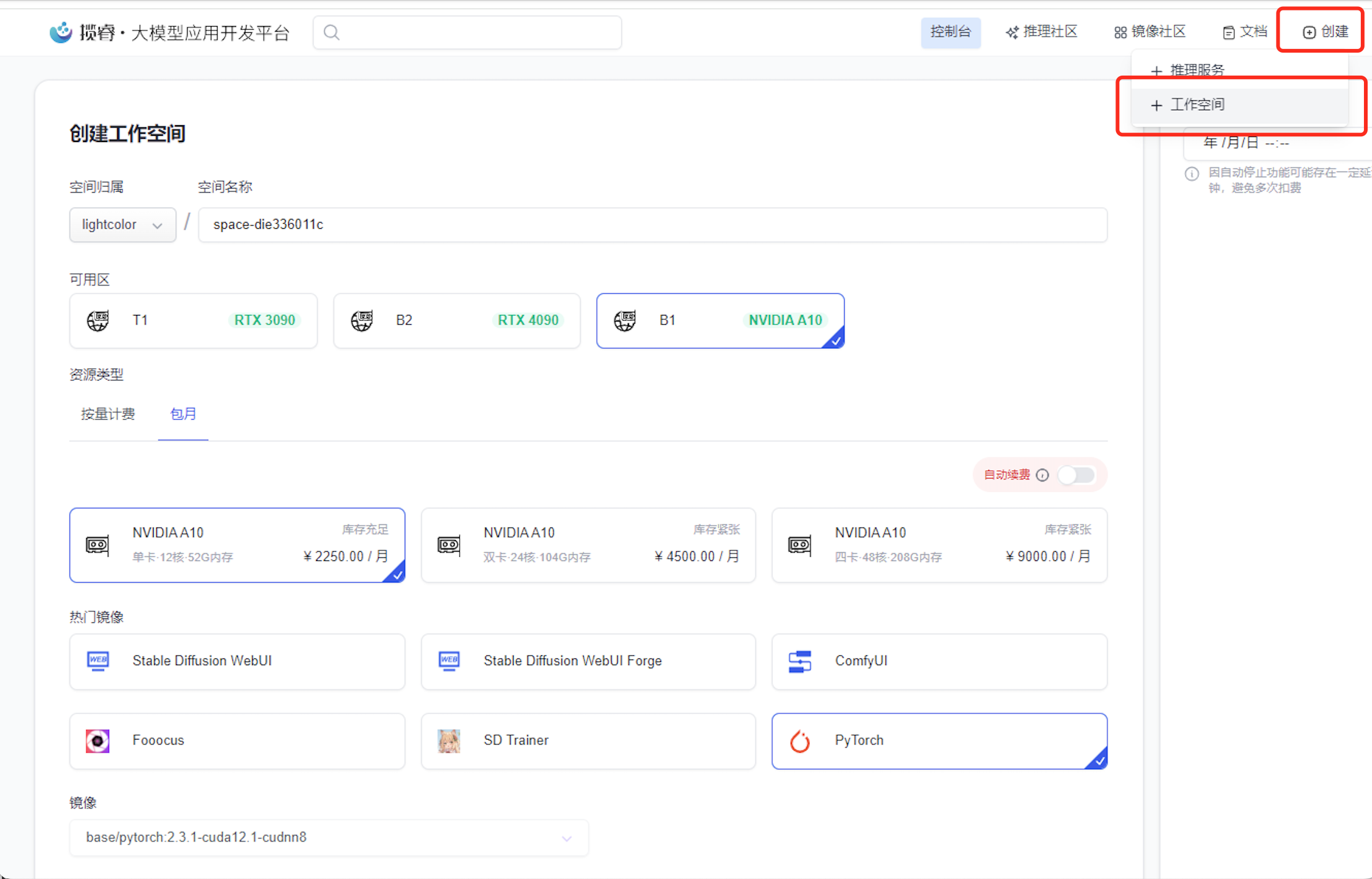The width and height of the screenshot is (1372, 879).
Task: Click the ComfyUI image icon
Action: [799, 661]
